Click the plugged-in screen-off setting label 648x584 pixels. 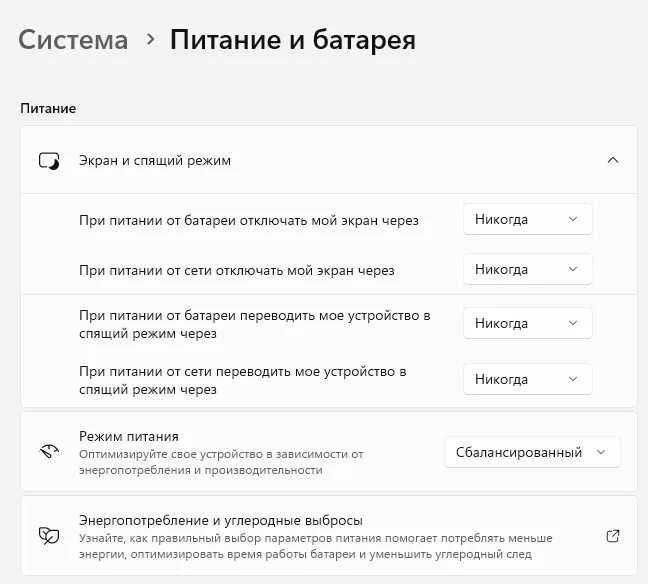[x=236, y=269]
